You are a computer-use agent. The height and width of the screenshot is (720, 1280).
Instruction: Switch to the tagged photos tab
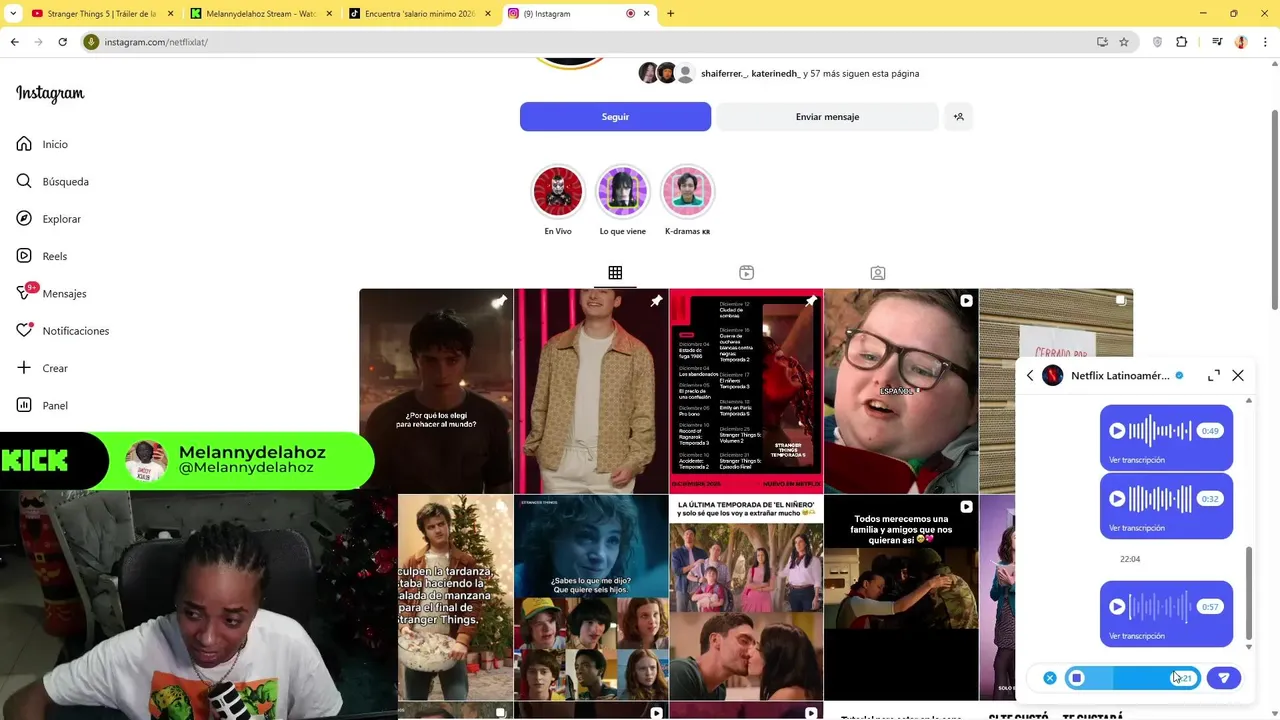coord(877,273)
